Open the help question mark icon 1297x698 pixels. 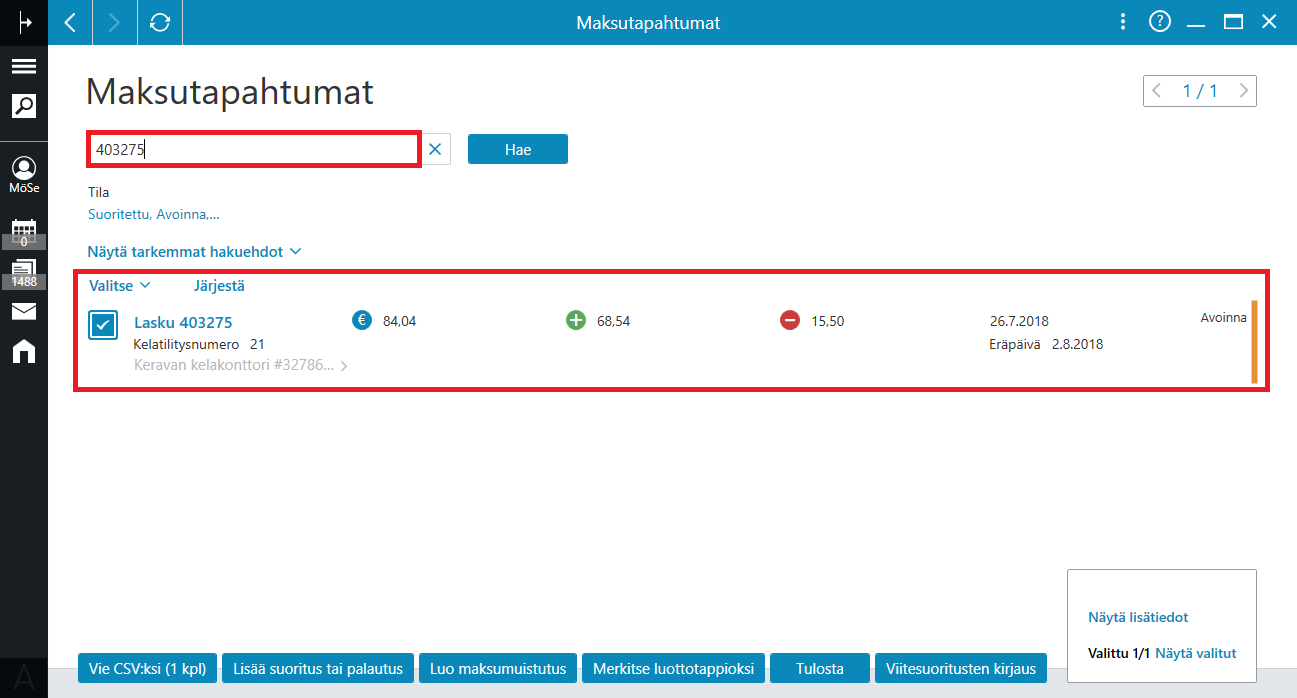tap(1160, 21)
